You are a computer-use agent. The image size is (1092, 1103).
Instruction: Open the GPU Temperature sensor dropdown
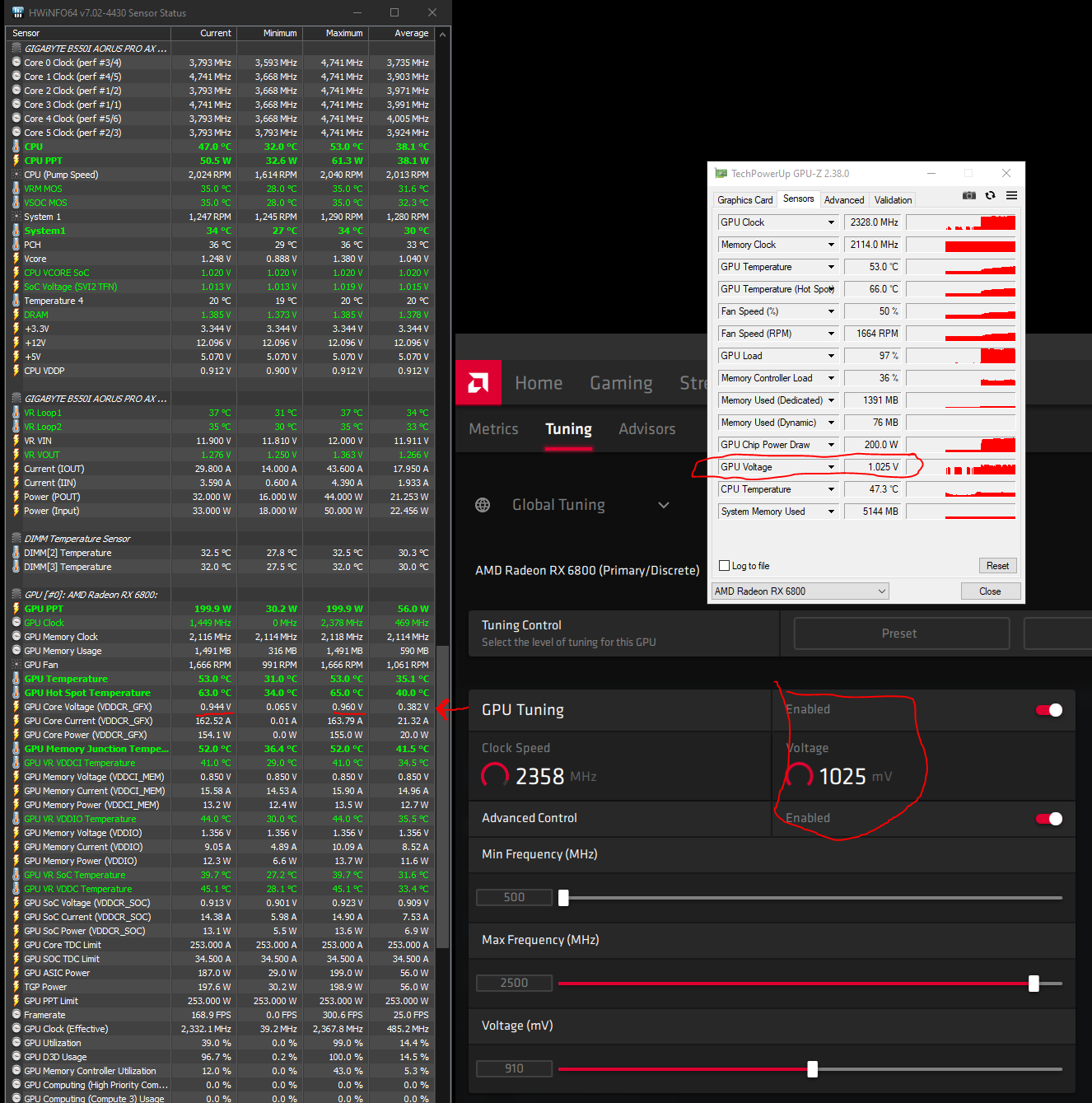(832, 267)
